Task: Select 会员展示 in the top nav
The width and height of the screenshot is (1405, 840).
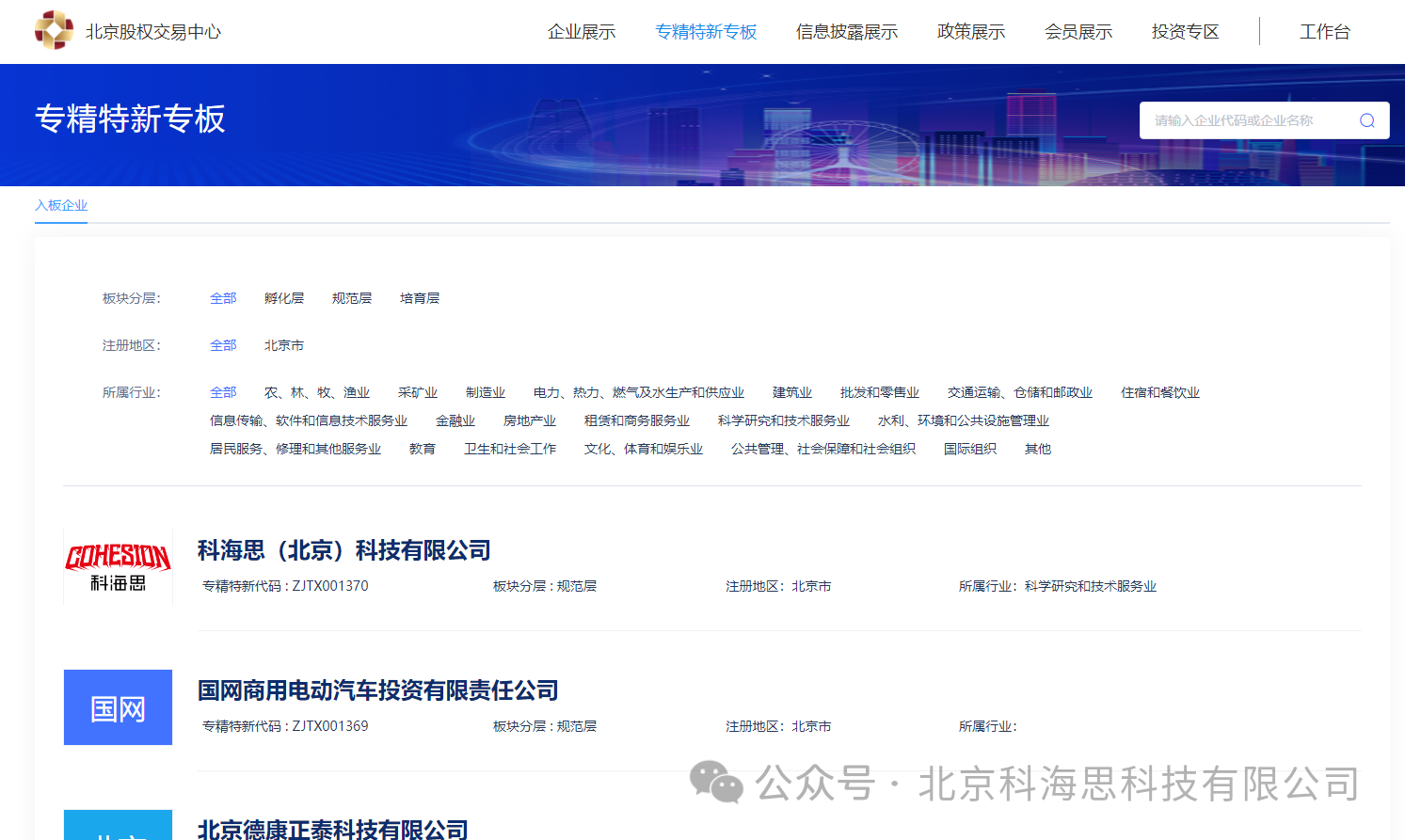Action: 1078,32
